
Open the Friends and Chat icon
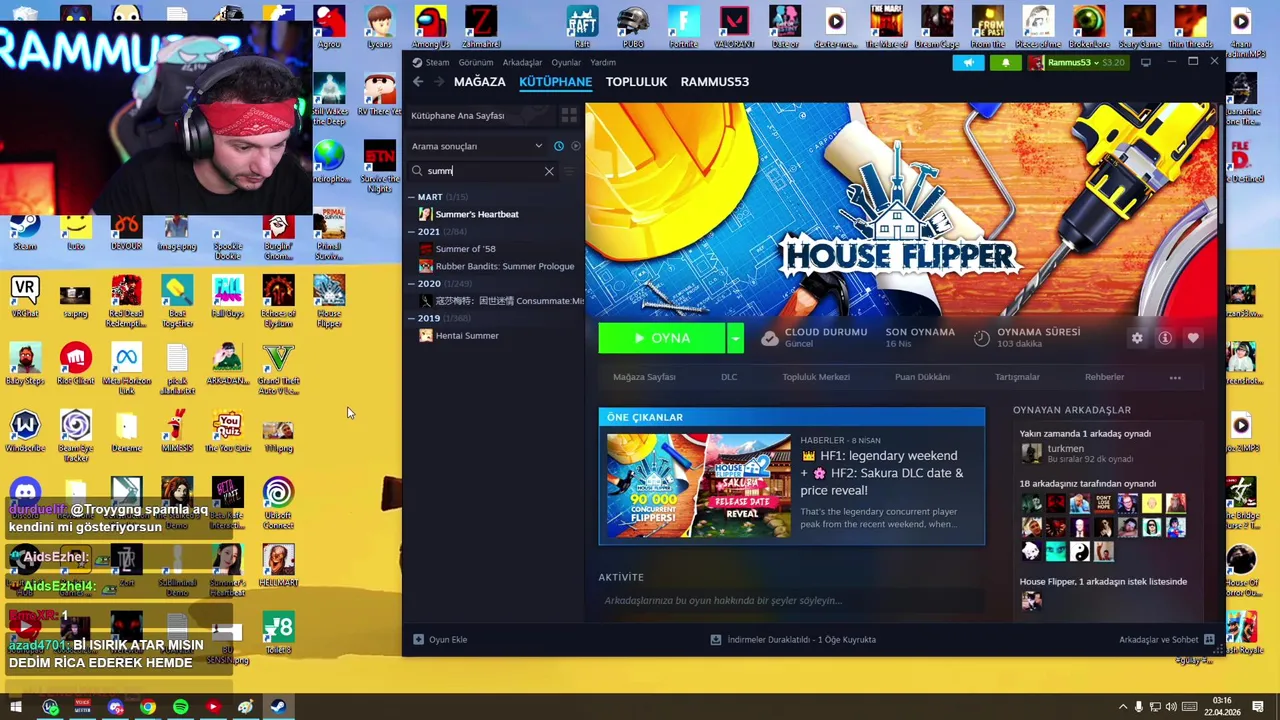(x=1209, y=639)
